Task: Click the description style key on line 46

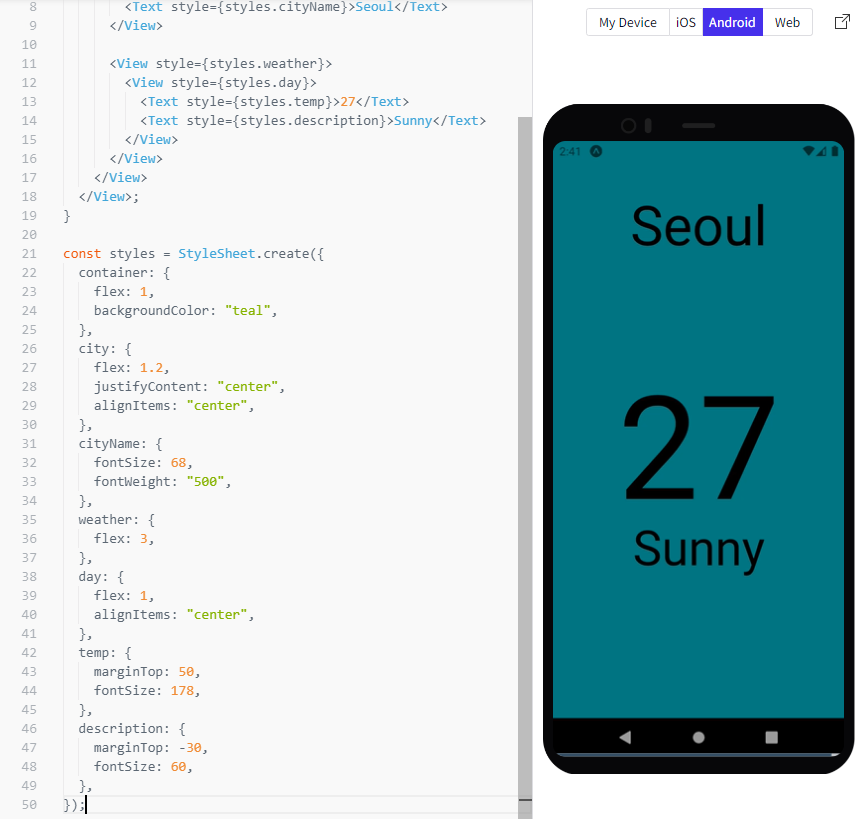Action: (124, 729)
